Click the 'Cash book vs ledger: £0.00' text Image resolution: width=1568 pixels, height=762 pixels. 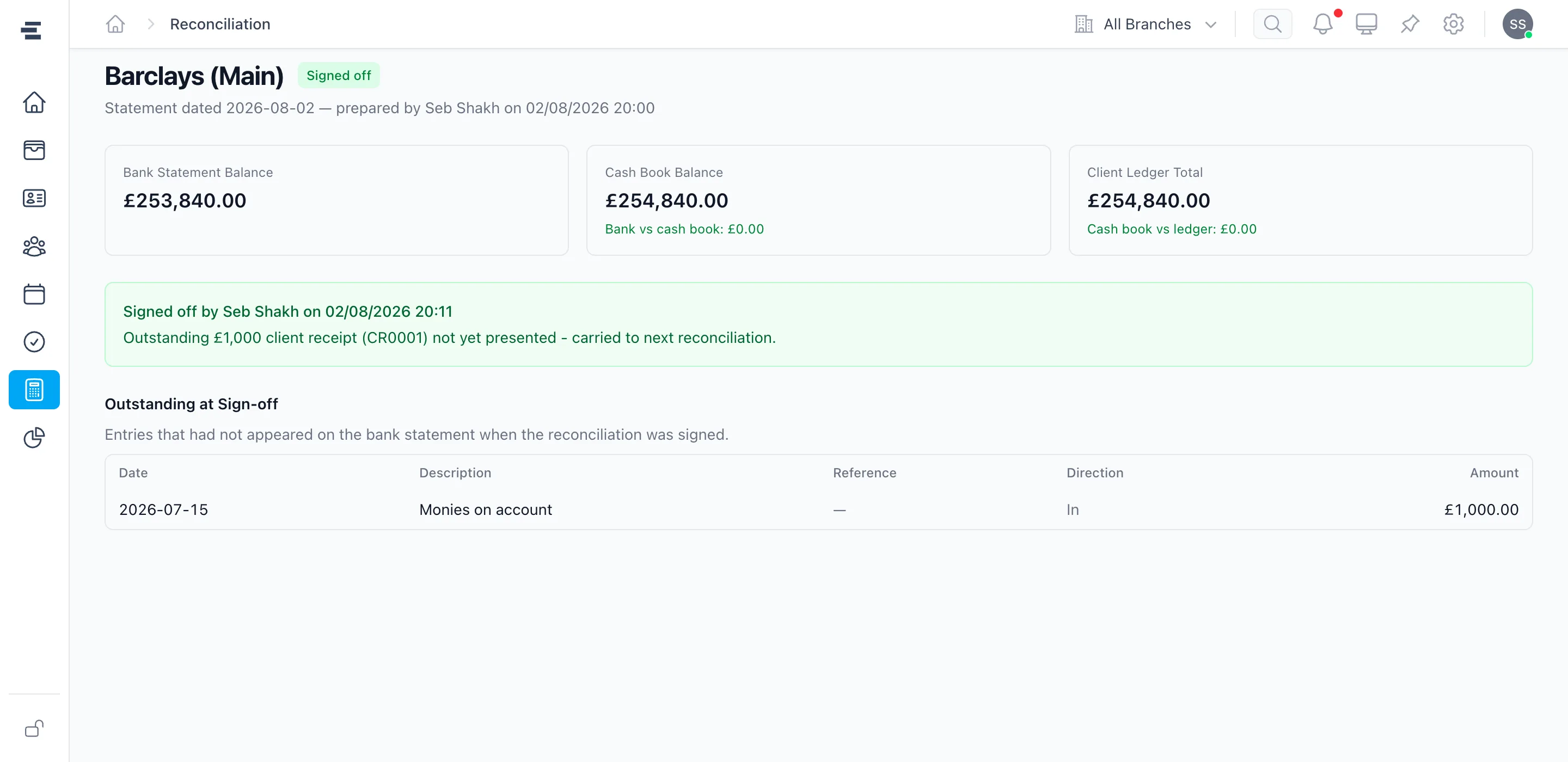pyautogui.click(x=1171, y=229)
